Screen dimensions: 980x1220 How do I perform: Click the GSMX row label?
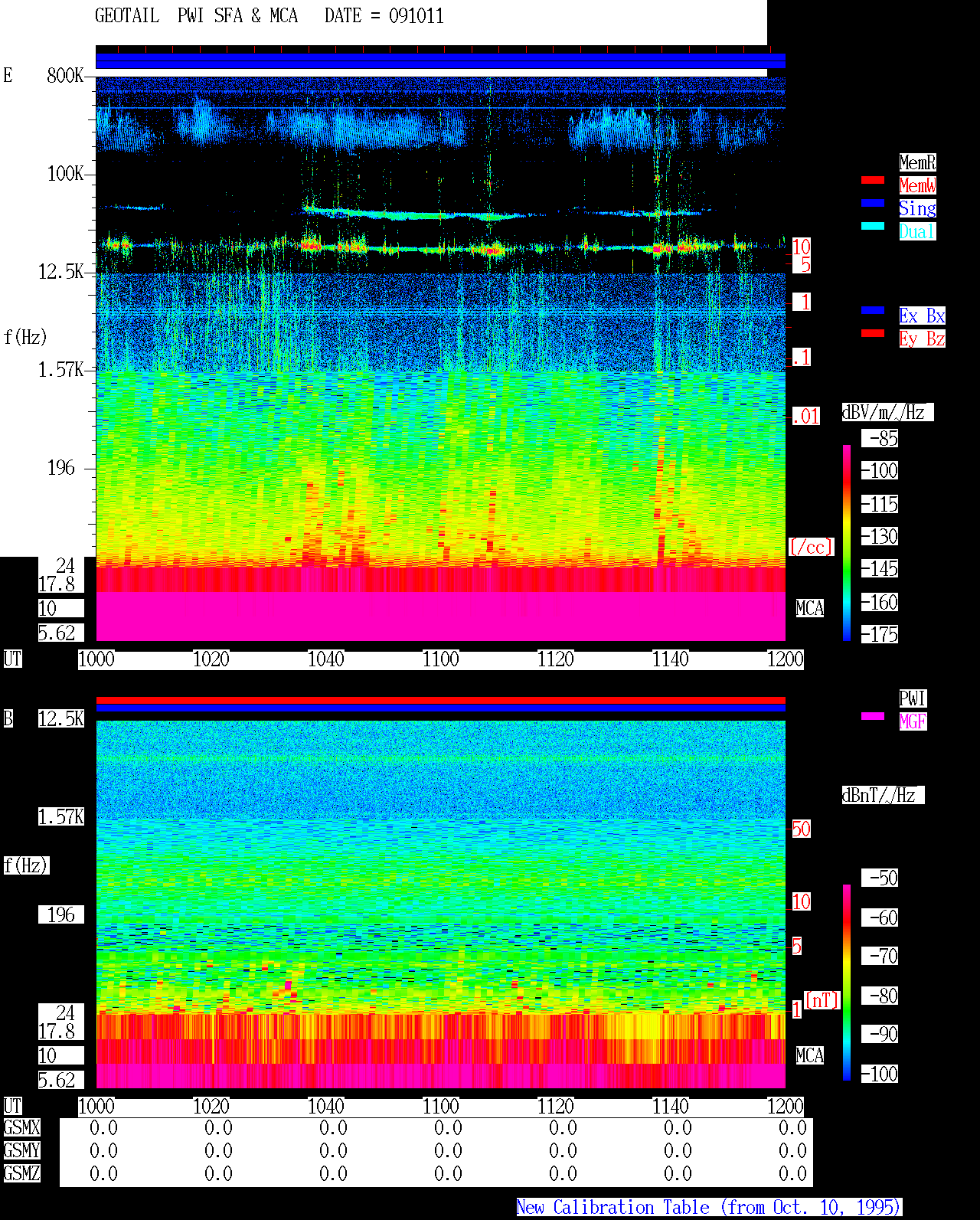click(x=22, y=1128)
